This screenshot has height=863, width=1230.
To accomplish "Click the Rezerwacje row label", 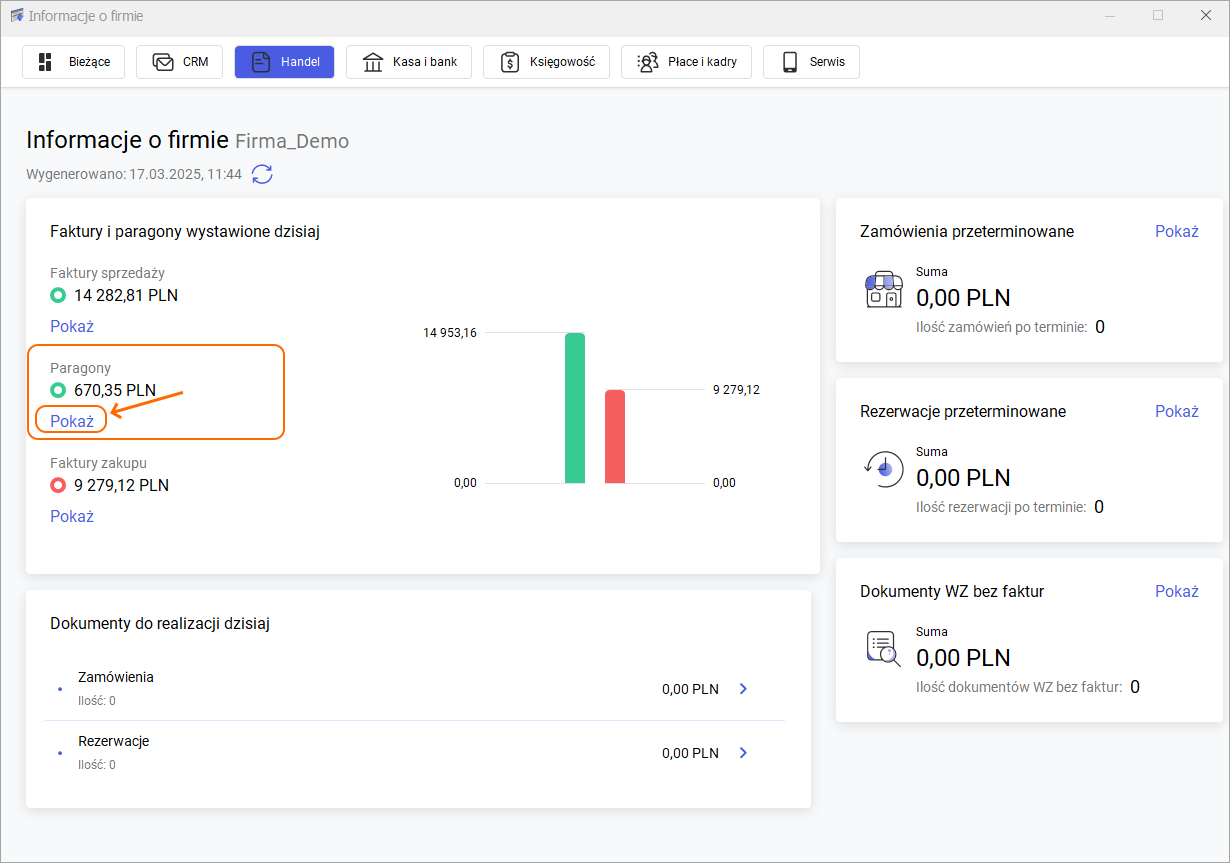I will pyautogui.click(x=114, y=741).
